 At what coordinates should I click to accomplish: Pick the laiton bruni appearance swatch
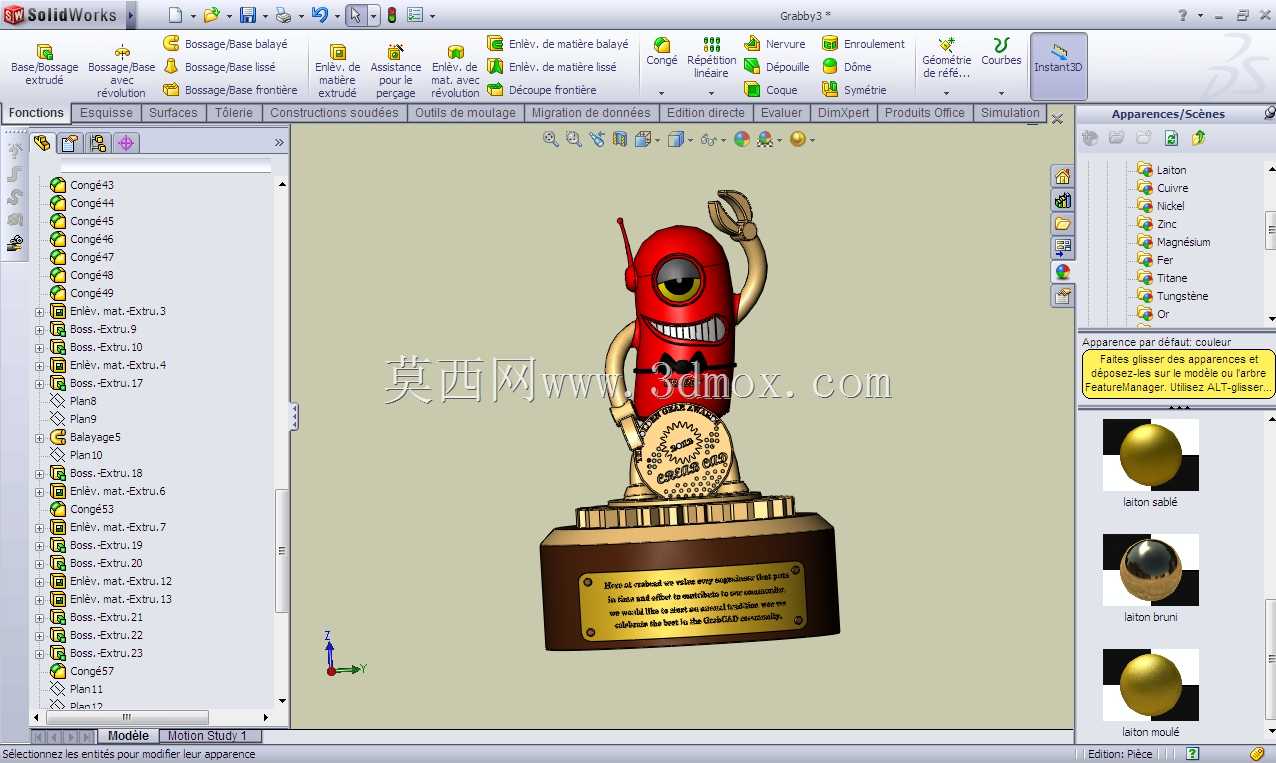(x=1150, y=570)
